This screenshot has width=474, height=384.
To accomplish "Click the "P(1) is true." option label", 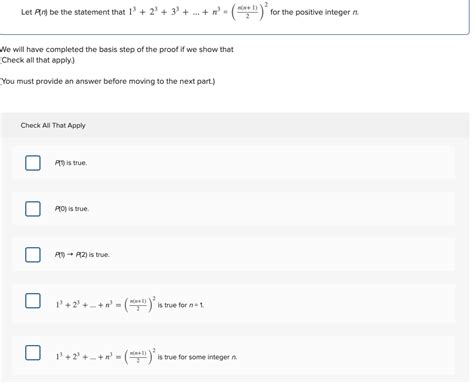I will (x=71, y=163).
